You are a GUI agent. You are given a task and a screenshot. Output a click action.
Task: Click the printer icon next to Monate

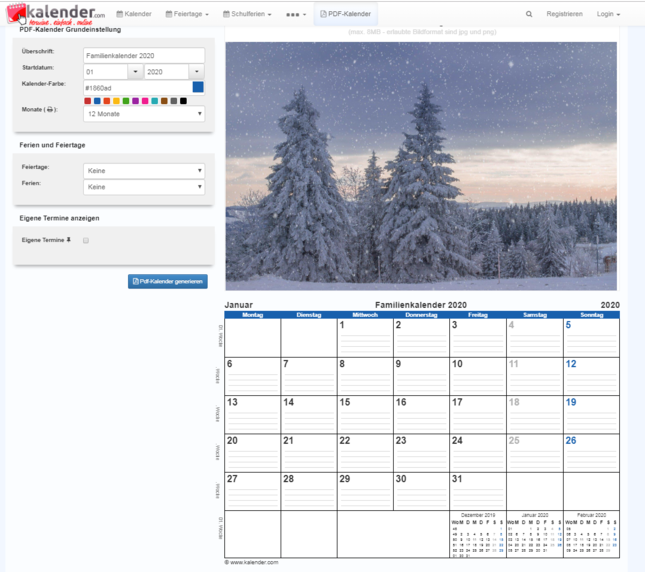[51, 109]
